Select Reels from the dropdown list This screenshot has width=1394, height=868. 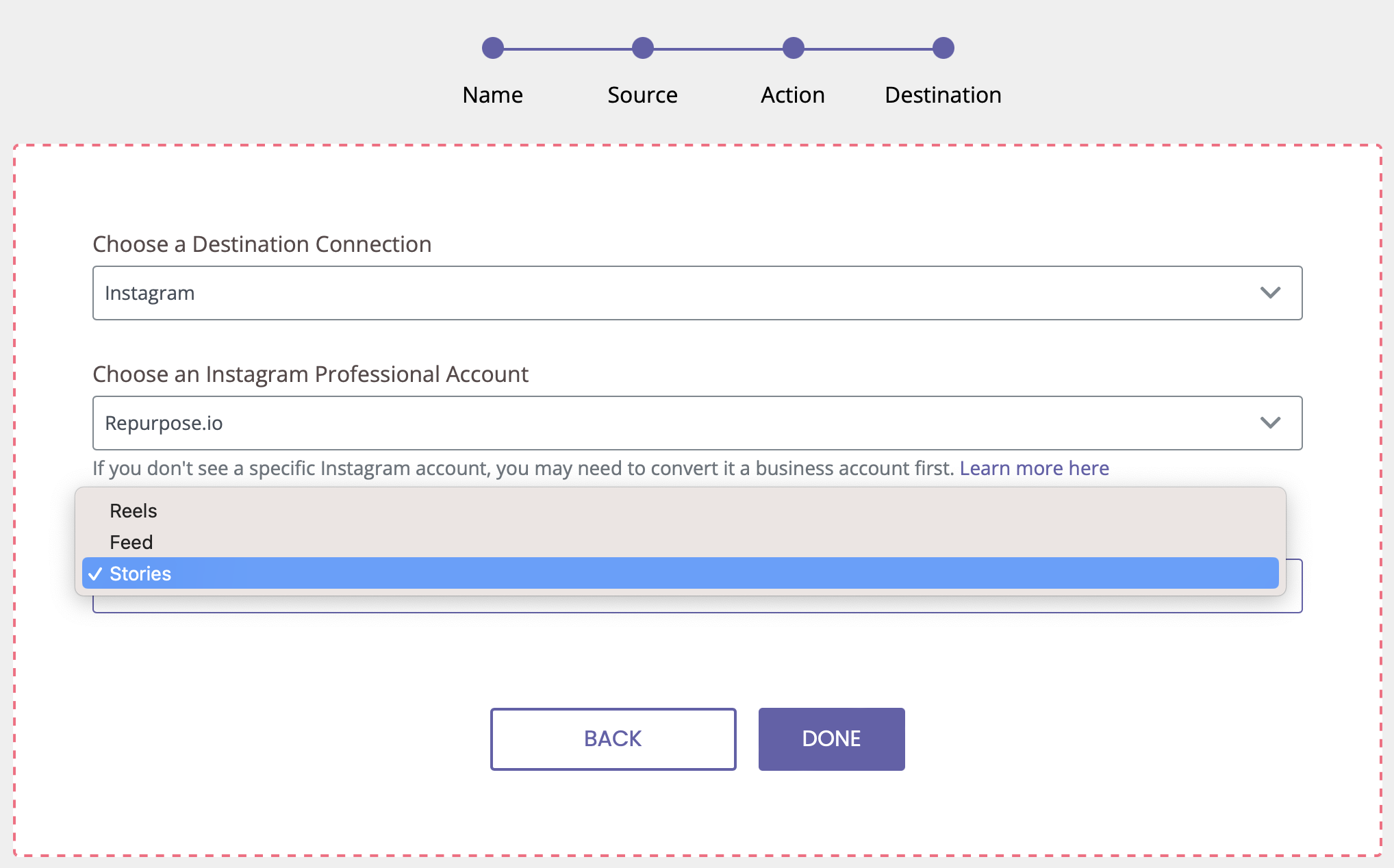pos(680,511)
